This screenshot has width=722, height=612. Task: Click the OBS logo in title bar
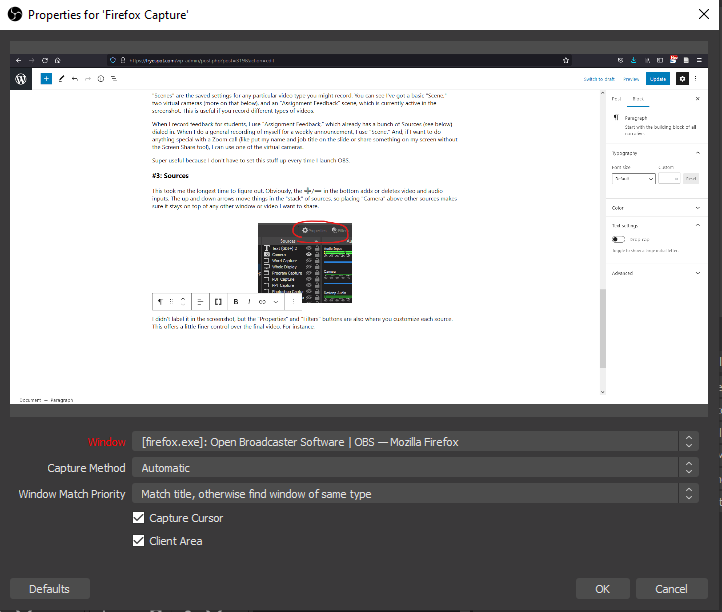pyautogui.click(x=15, y=14)
